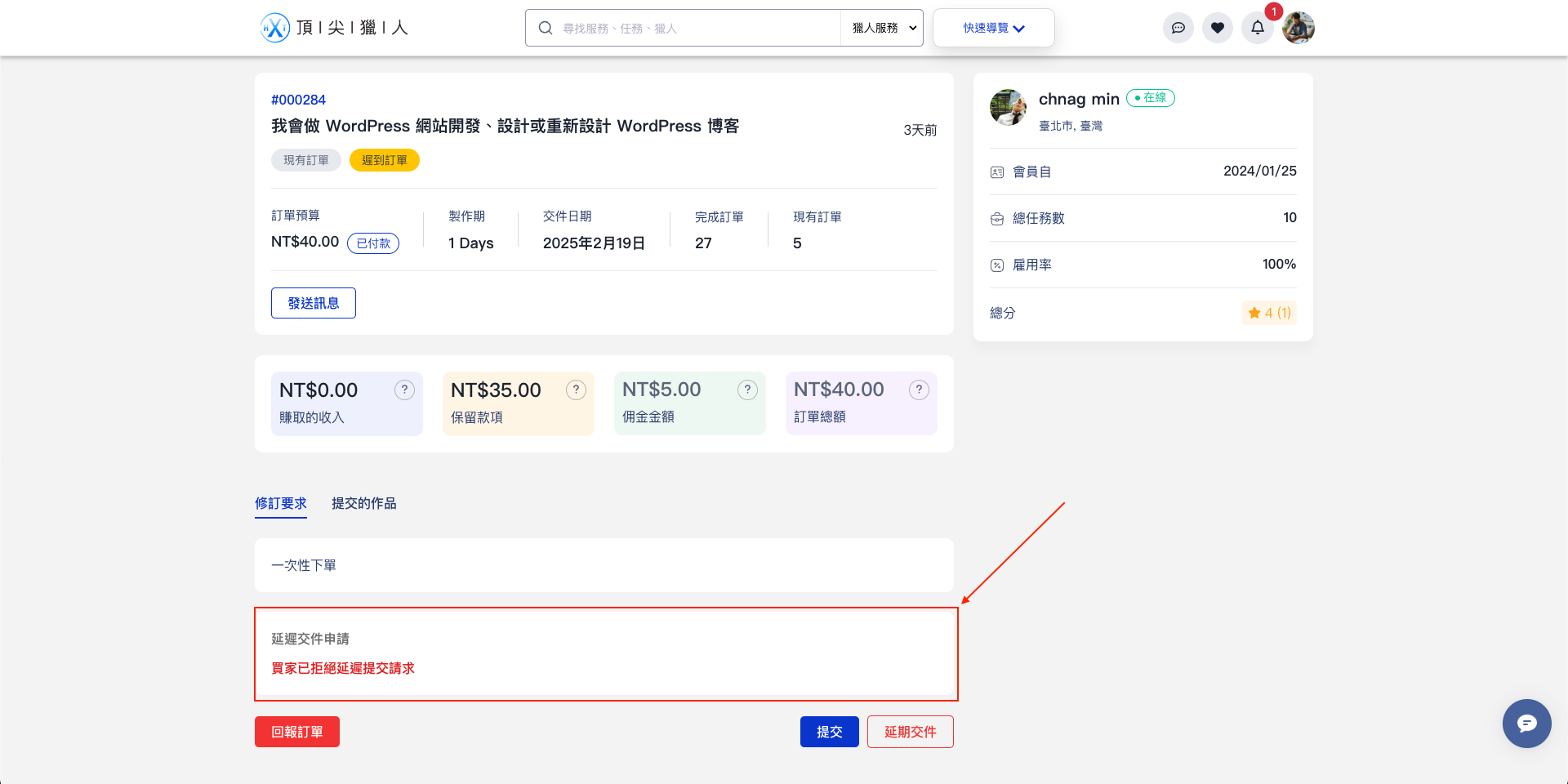Viewport: 1568px width, 784px height.
Task: Click help icon beside NT$5.00 commission
Action: click(747, 390)
